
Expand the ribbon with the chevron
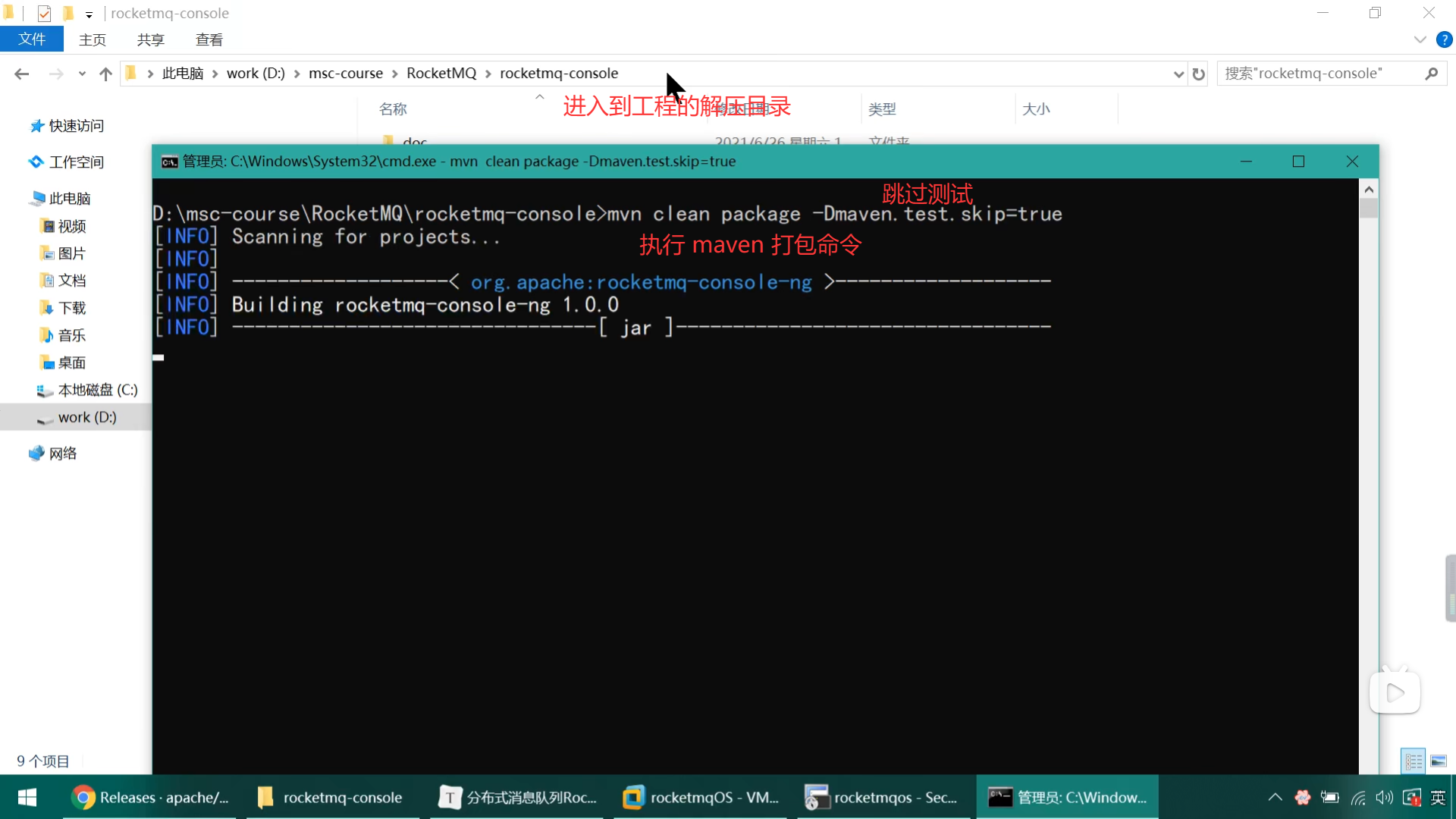coord(1420,39)
